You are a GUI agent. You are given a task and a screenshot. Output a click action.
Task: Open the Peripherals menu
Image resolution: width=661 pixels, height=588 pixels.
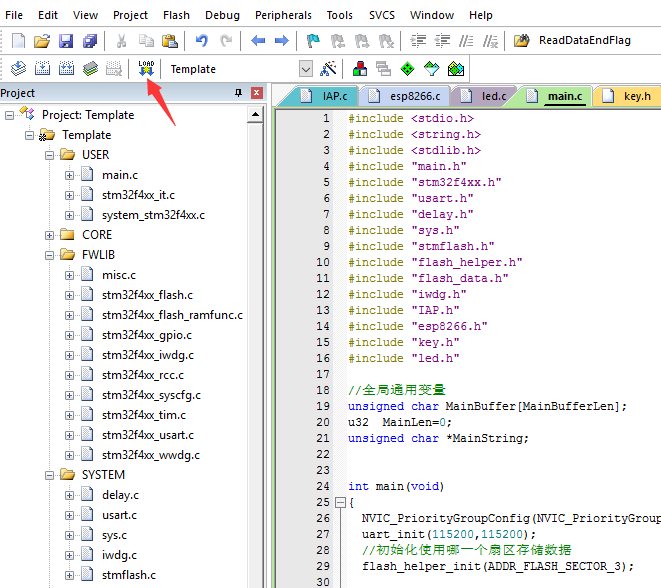283,15
